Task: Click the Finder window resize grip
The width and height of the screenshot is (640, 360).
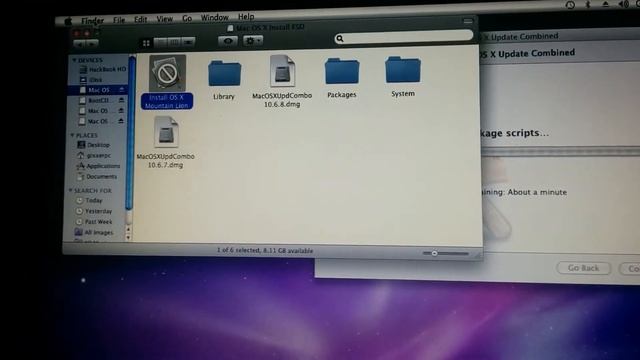Action: (477, 255)
